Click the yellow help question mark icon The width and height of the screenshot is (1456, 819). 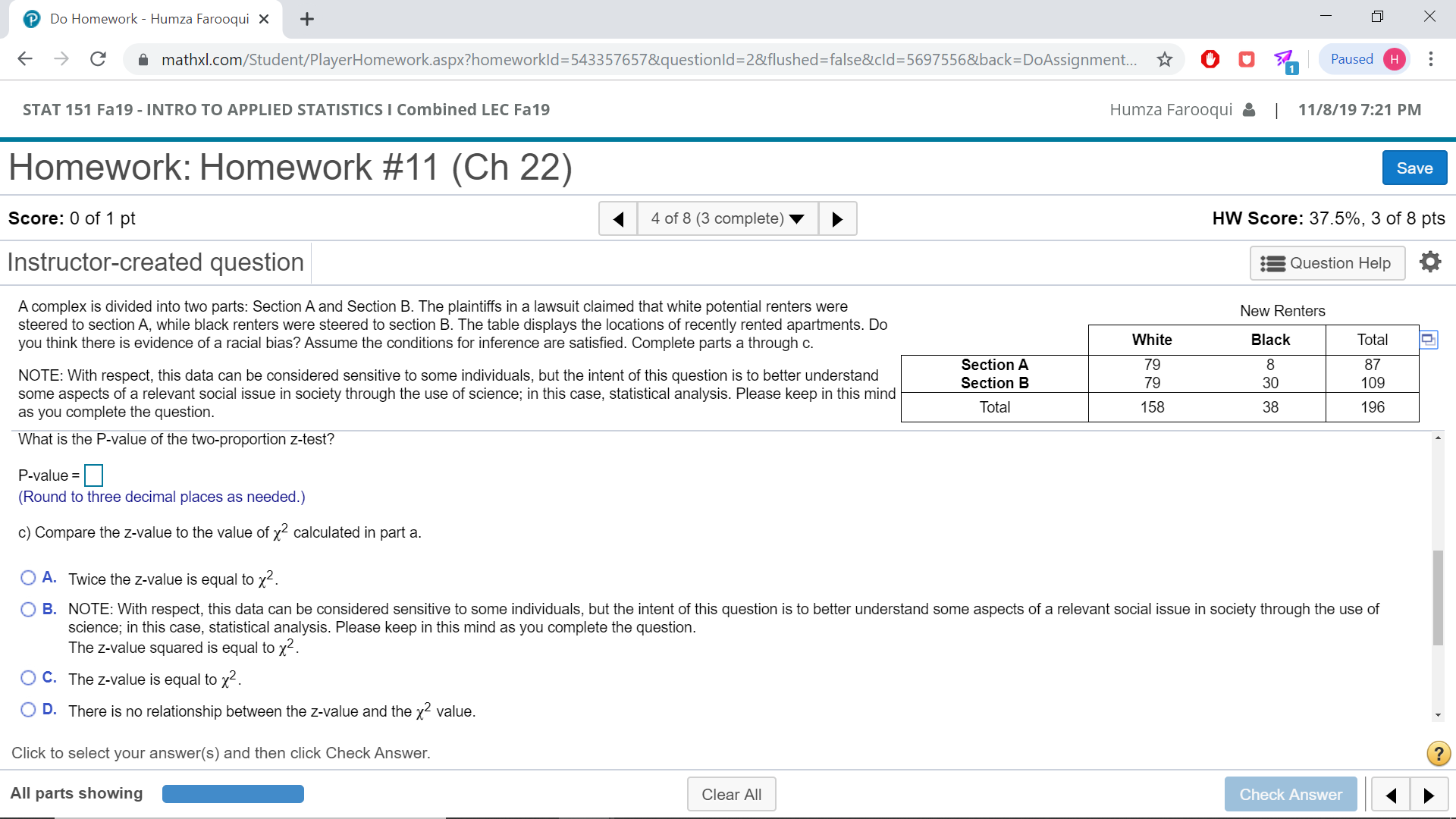click(x=1438, y=753)
